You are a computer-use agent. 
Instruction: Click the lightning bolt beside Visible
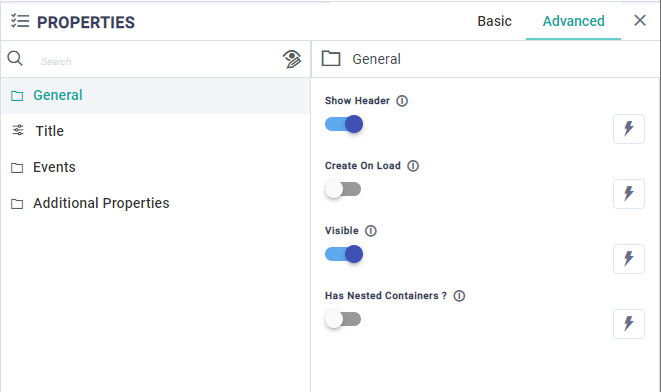[x=629, y=258]
